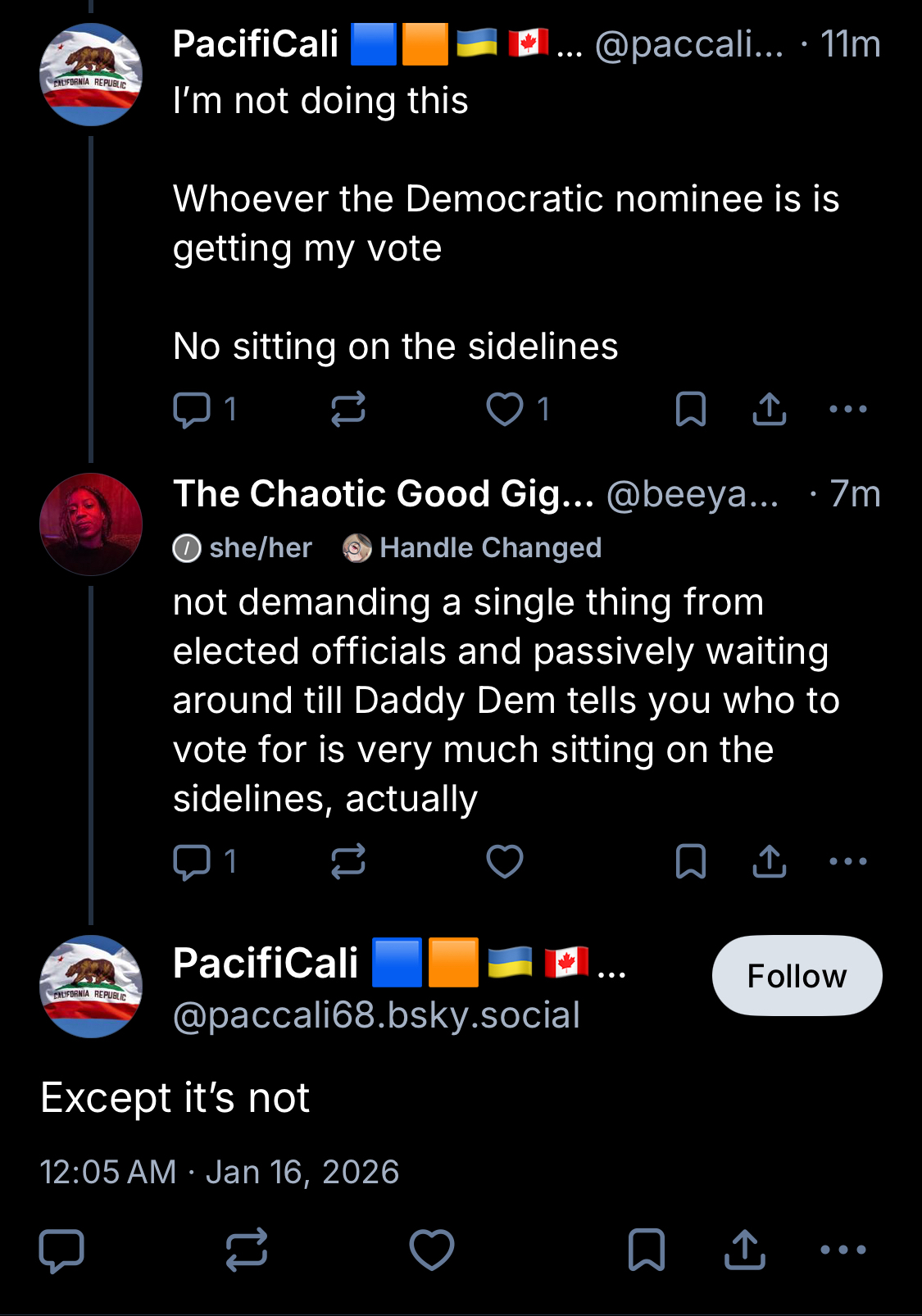Open more options on 'Except it's not' post
Image resolution: width=922 pixels, height=1316 pixels.
tap(843, 1250)
